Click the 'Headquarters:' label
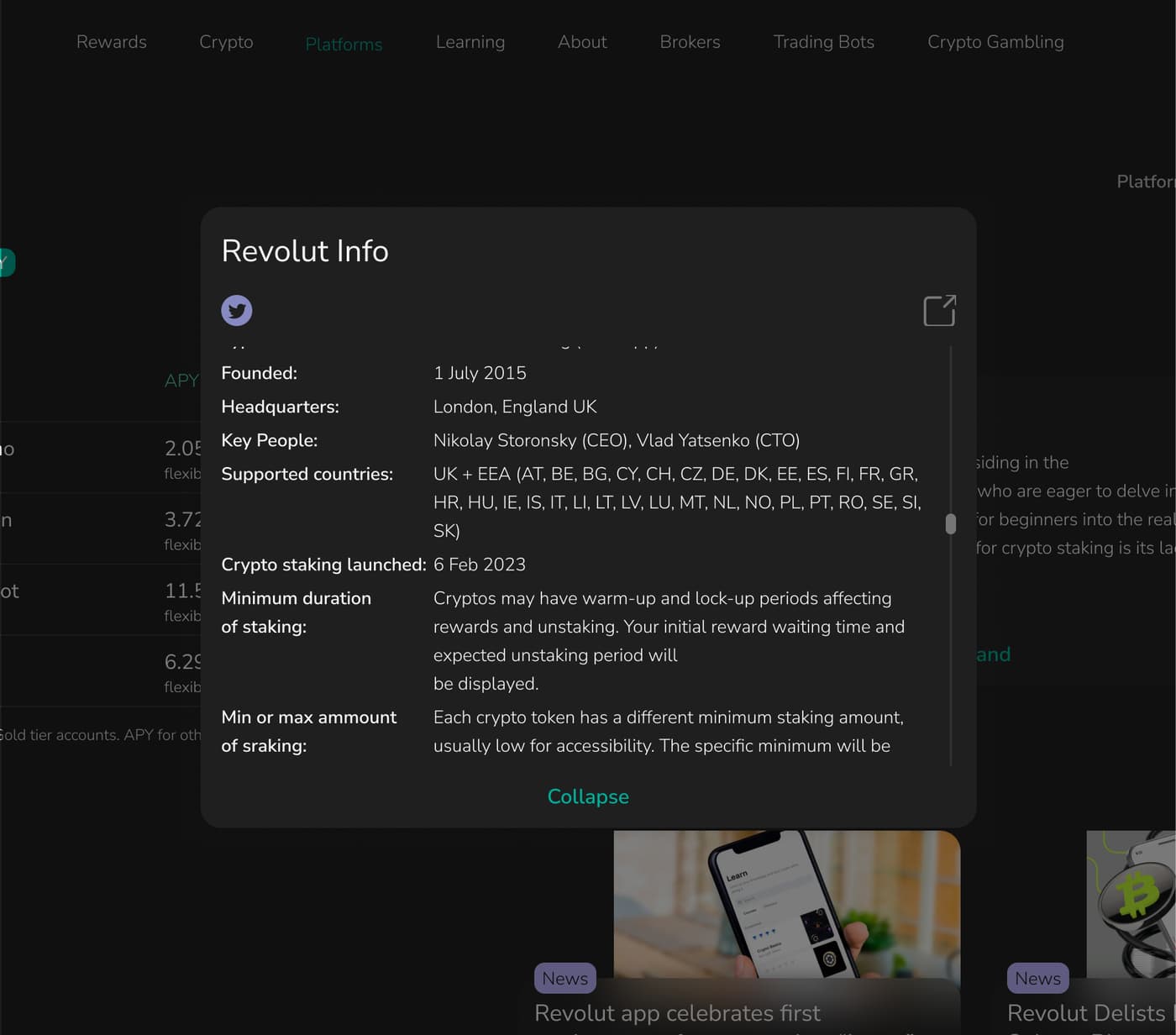This screenshot has height=1035, width=1176. [281, 407]
